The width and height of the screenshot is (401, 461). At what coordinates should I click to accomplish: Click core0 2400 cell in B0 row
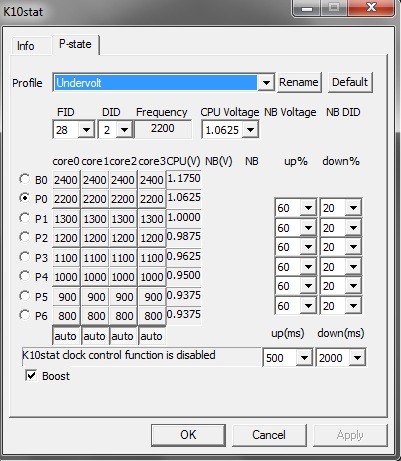(x=66, y=180)
